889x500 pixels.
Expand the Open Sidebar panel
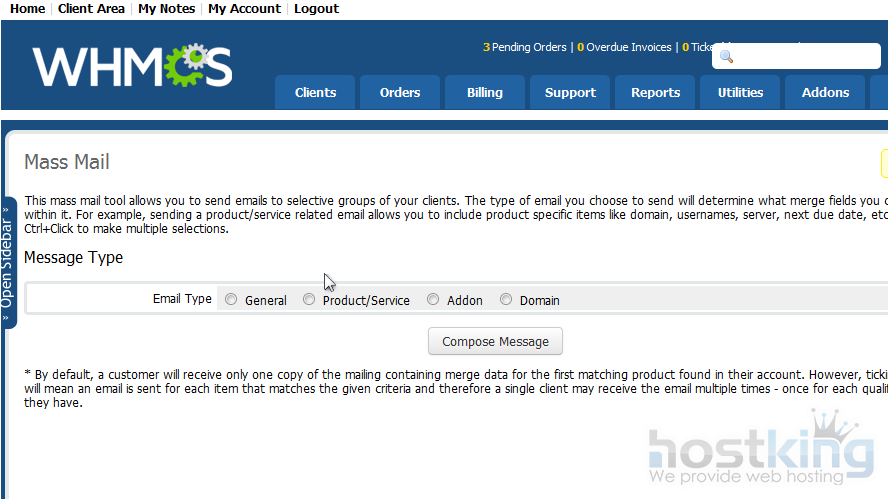point(8,263)
